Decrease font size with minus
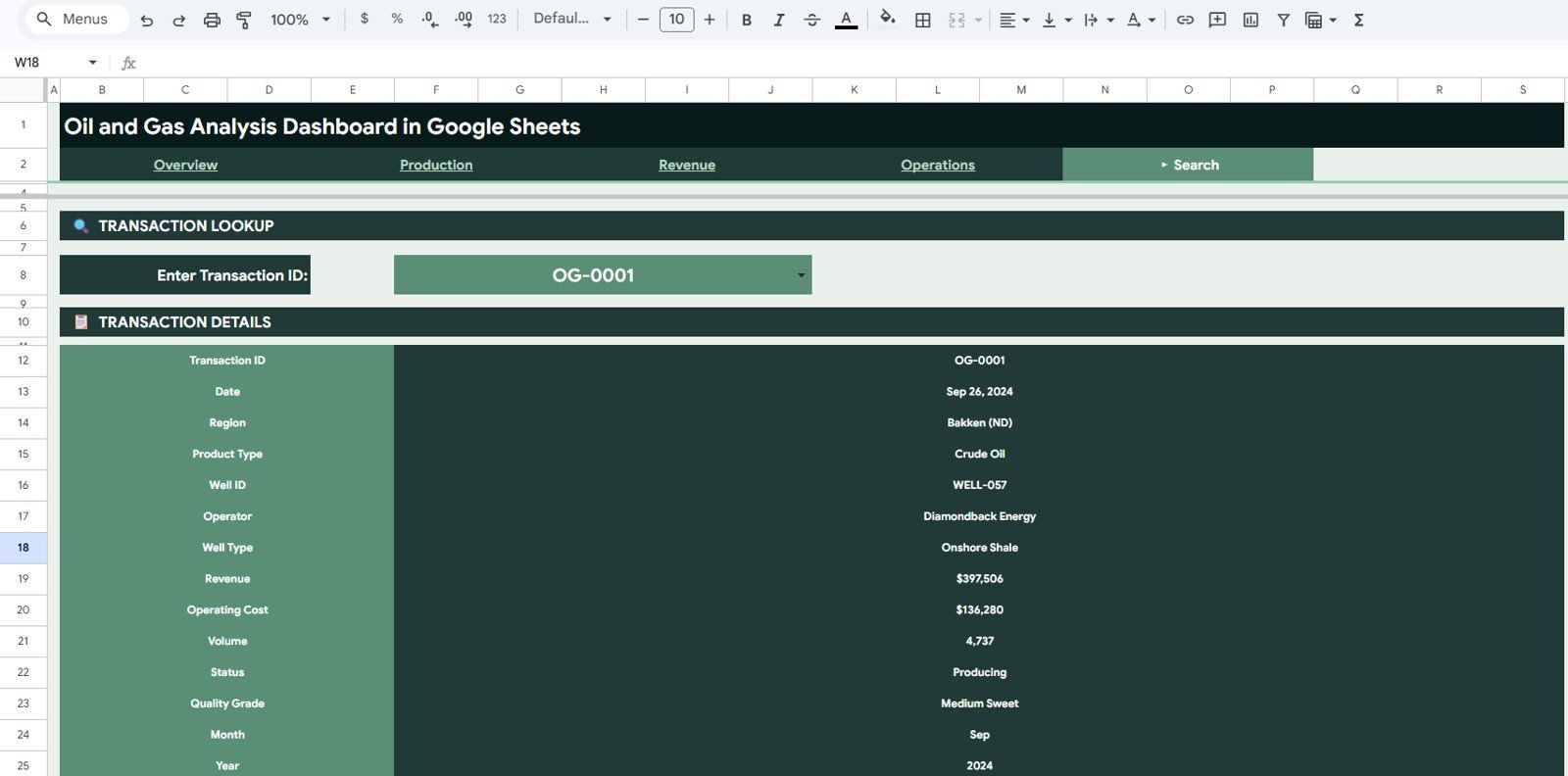1568x776 pixels. (x=643, y=20)
